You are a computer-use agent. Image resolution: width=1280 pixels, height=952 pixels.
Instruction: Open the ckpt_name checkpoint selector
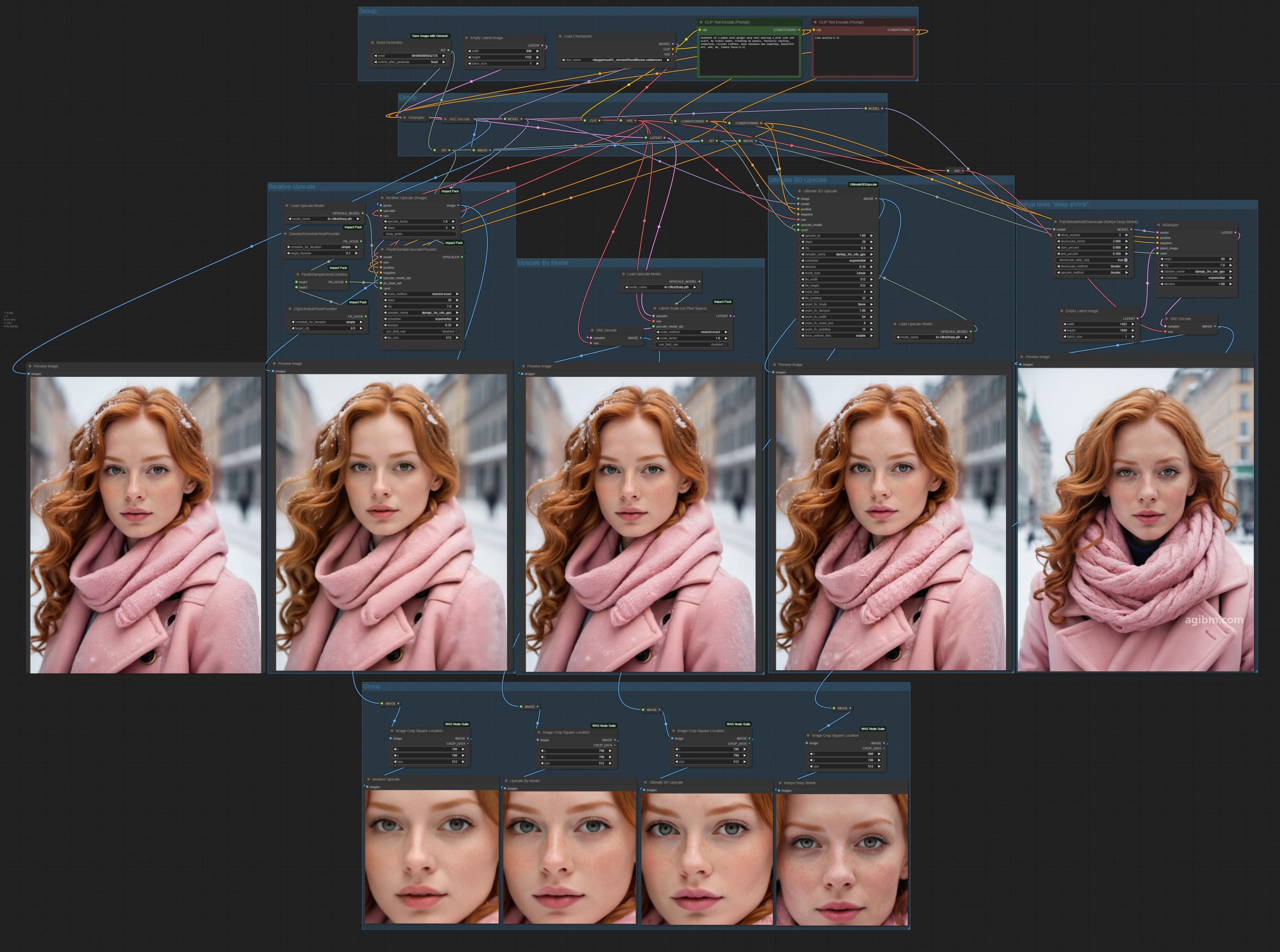point(617,60)
